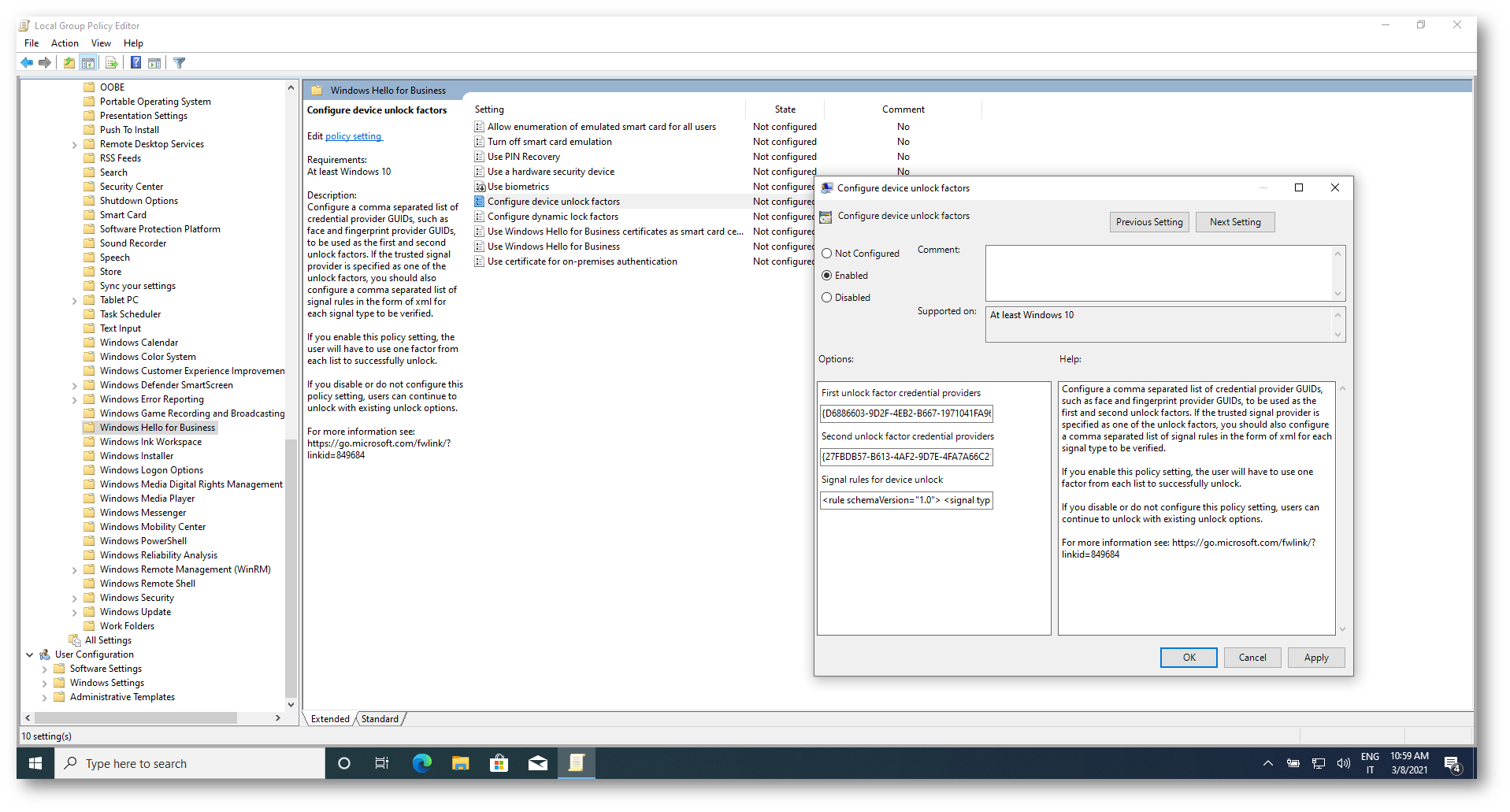Select the Disabled radio button

826,298
